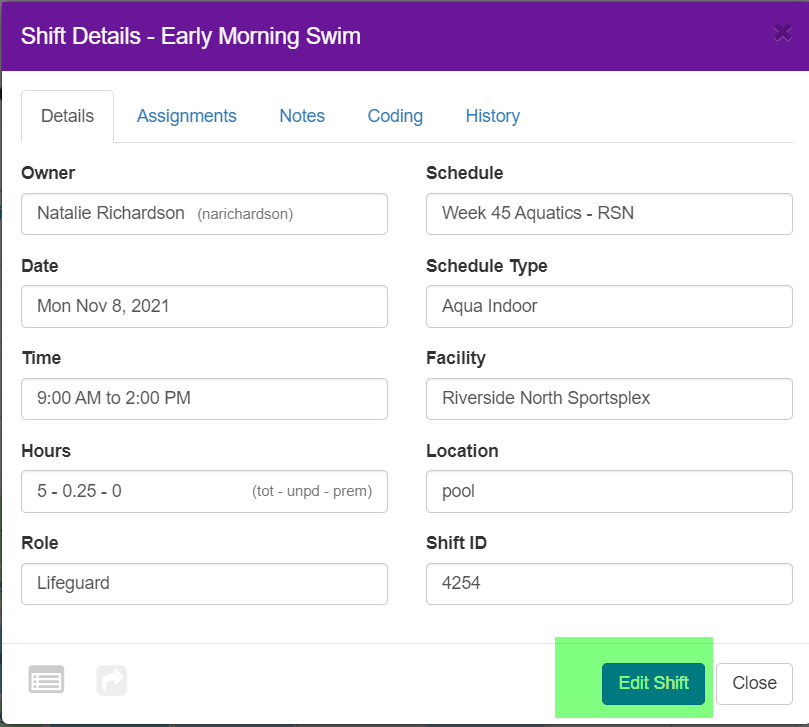Image resolution: width=809 pixels, height=727 pixels.
Task: Click the Role field Lifeguard
Action: click(x=204, y=584)
